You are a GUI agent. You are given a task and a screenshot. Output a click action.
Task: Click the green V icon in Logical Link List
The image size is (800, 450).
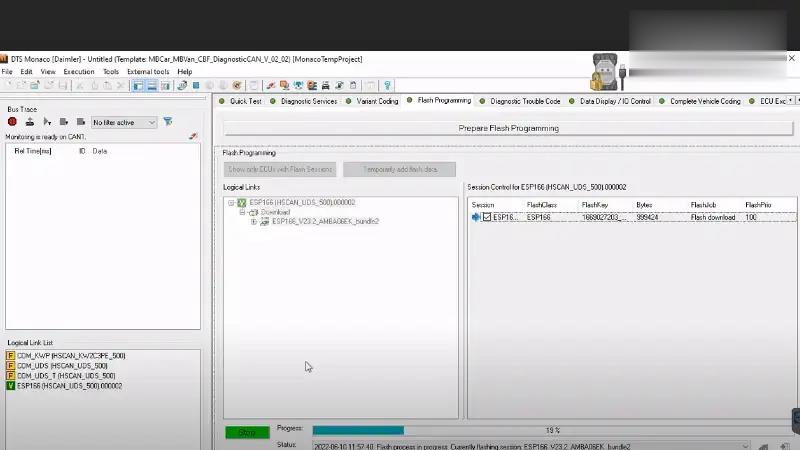10,386
